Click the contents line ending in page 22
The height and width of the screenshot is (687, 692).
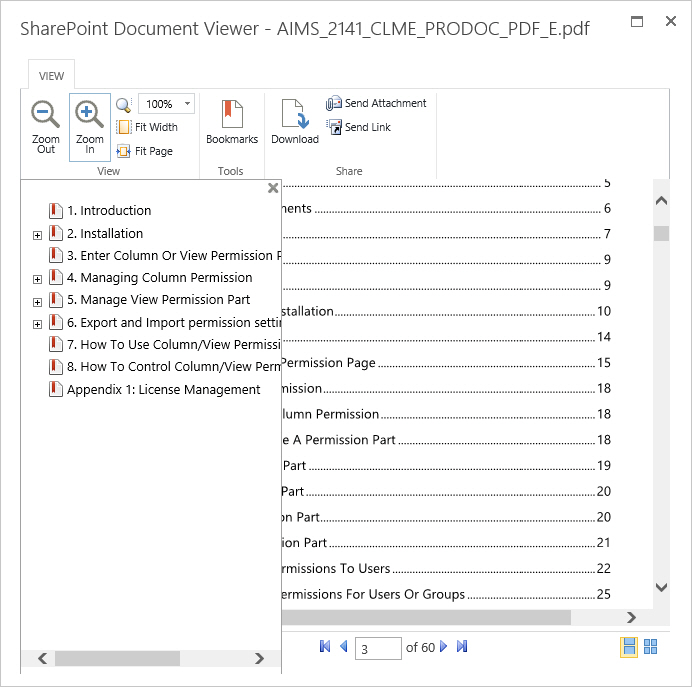point(446,569)
